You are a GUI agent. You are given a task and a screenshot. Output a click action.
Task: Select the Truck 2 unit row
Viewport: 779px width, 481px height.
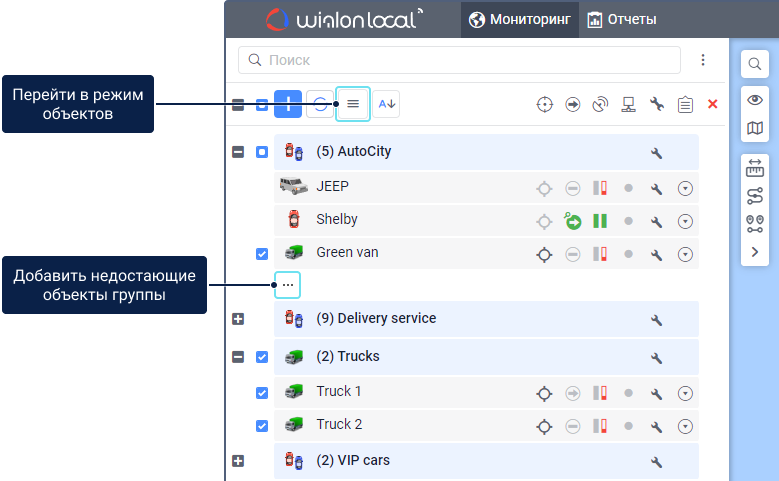point(486,425)
